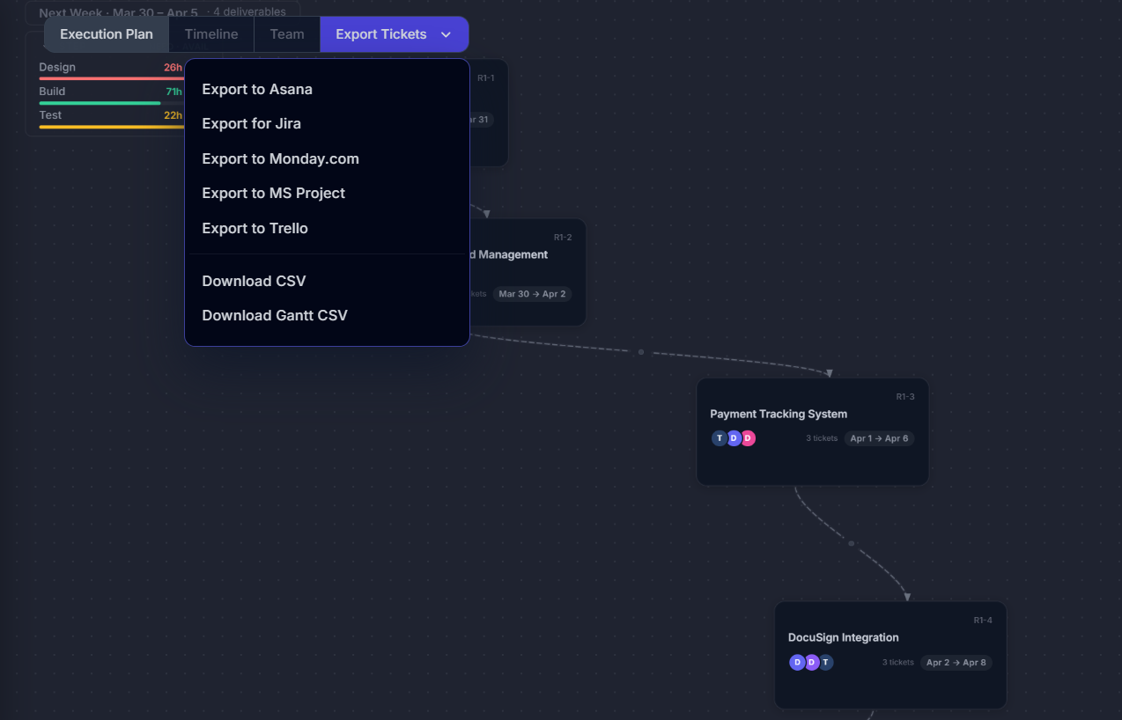Choose Export to Asana
The height and width of the screenshot is (720, 1122).
click(x=257, y=89)
